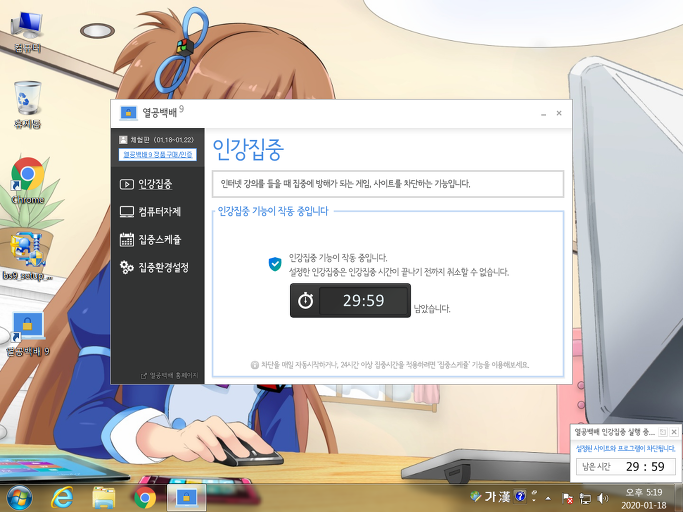Click the stopwatch icon by the timer
Screen dimensions: 683x512
pos(305,301)
